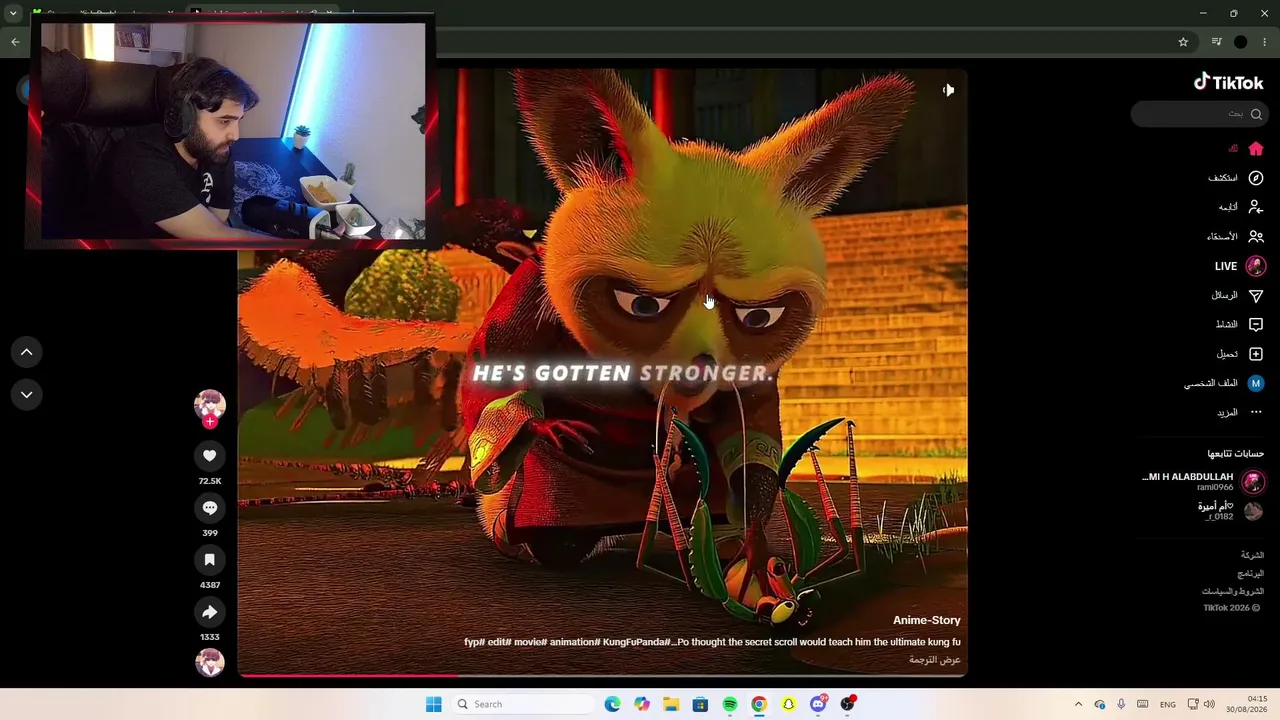Open OBS Studio from the taskbar

coord(847,704)
